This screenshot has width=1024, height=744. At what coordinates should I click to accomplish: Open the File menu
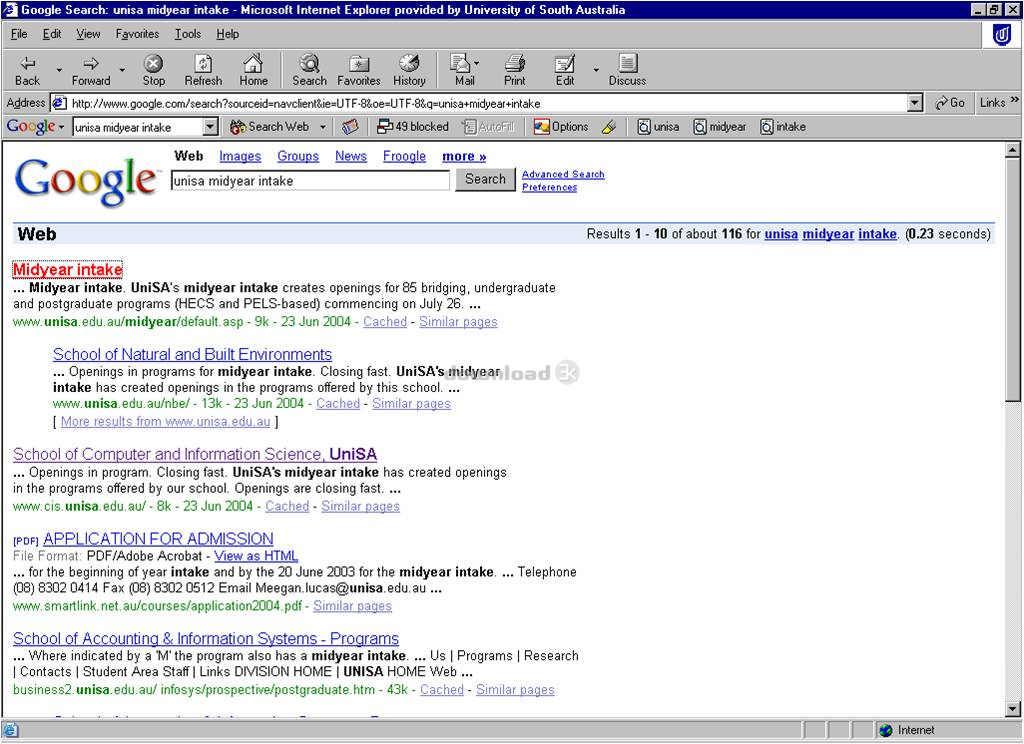click(19, 34)
